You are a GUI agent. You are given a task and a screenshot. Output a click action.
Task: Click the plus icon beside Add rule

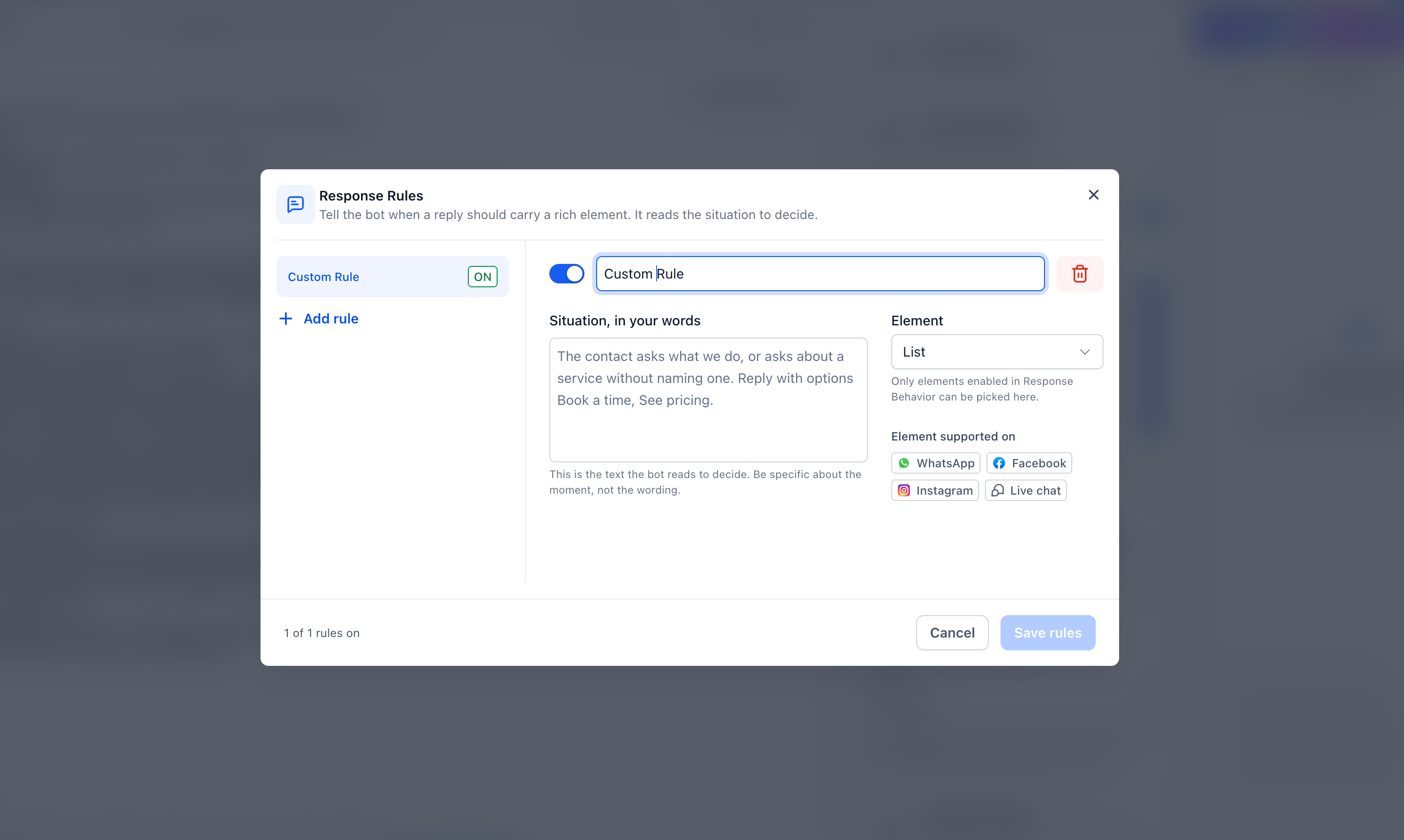coord(286,319)
